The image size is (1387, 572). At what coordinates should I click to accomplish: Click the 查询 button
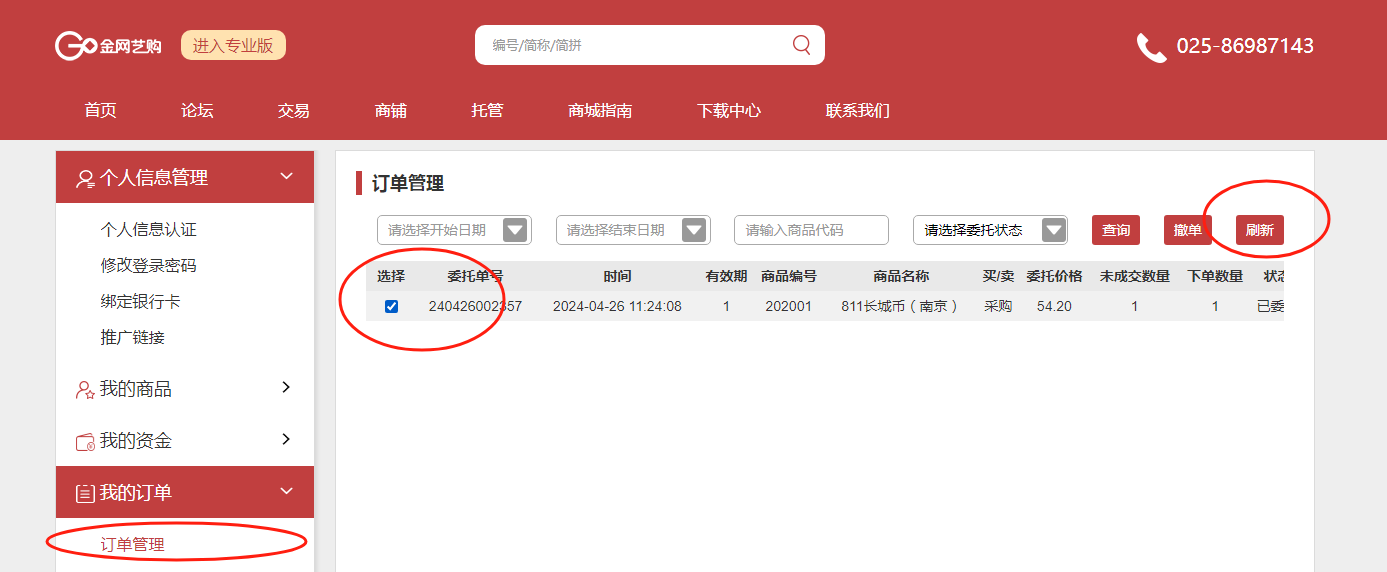(x=1116, y=230)
